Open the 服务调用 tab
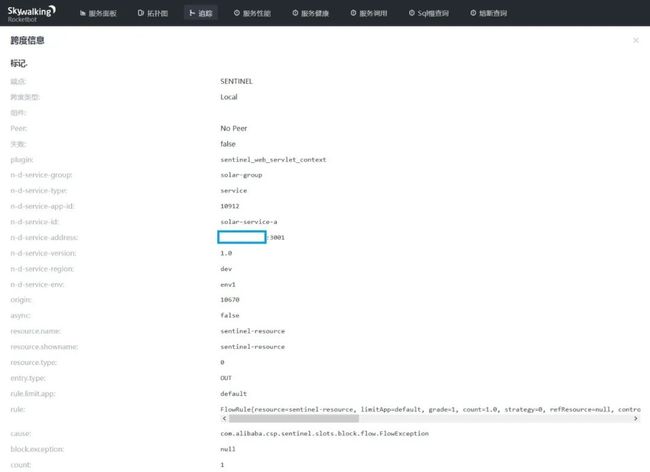Screen dimensions: 650x472 pyautogui.click(x=369, y=13)
